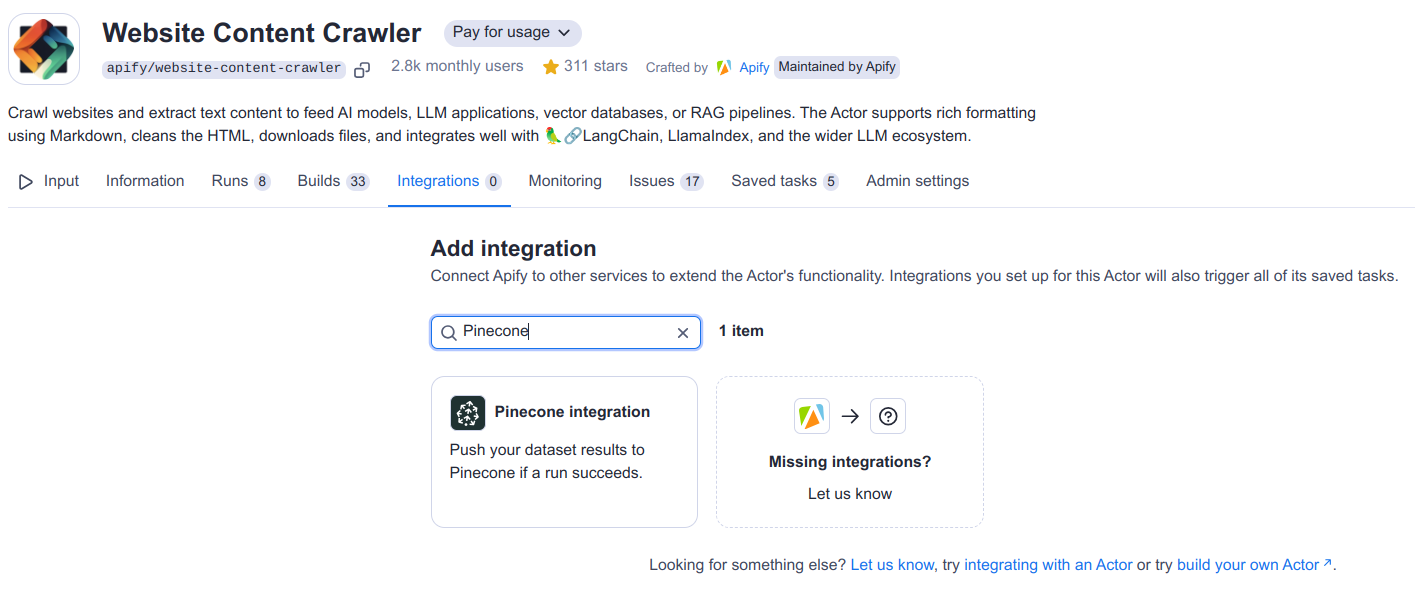Viewport: 1415px width, 589px height.
Task: Open the Pay for usage dropdown
Action: pos(512,33)
